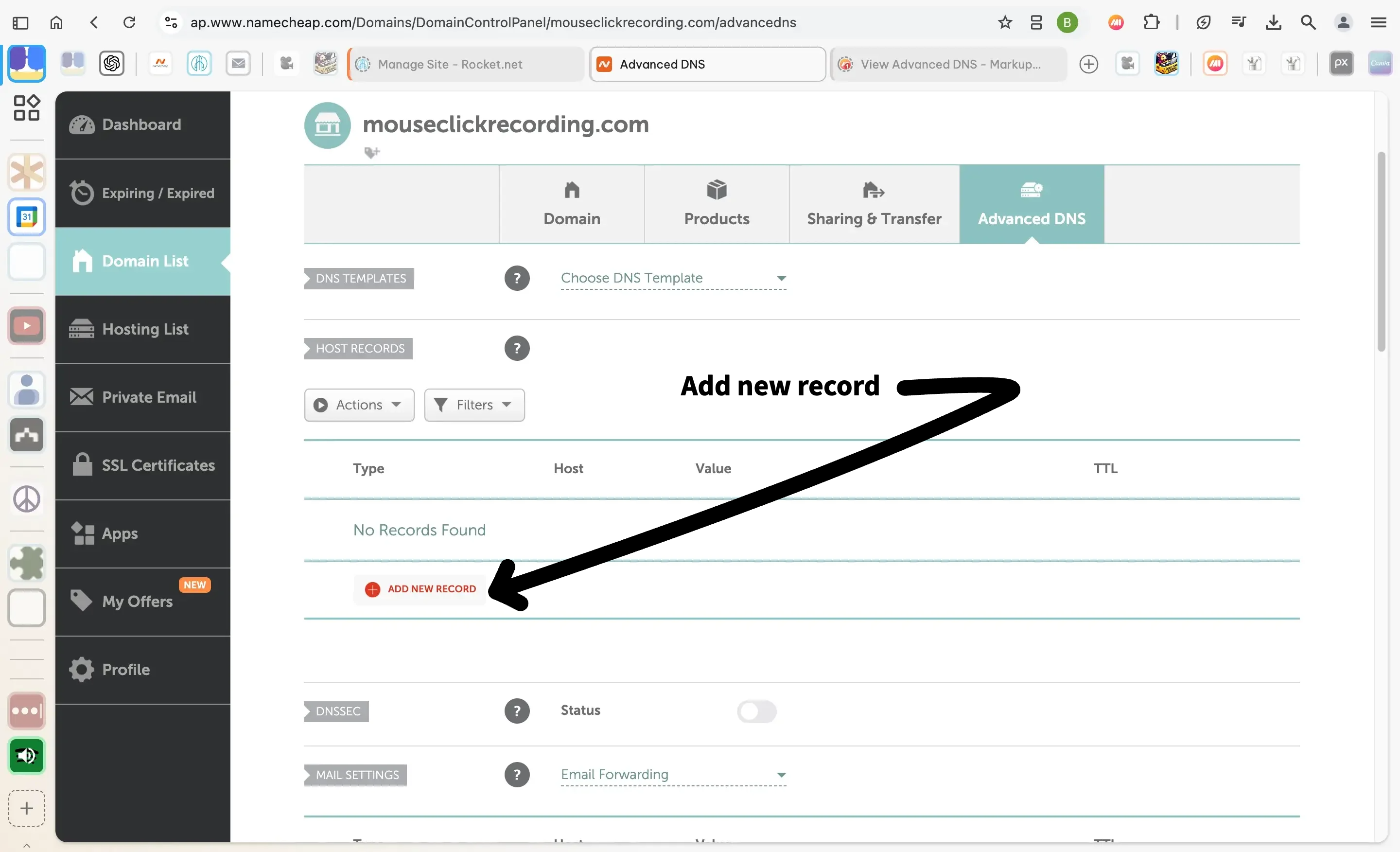Expand the Filters dropdown button
The width and height of the screenshot is (1400, 852).
pyautogui.click(x=474, y=405)
